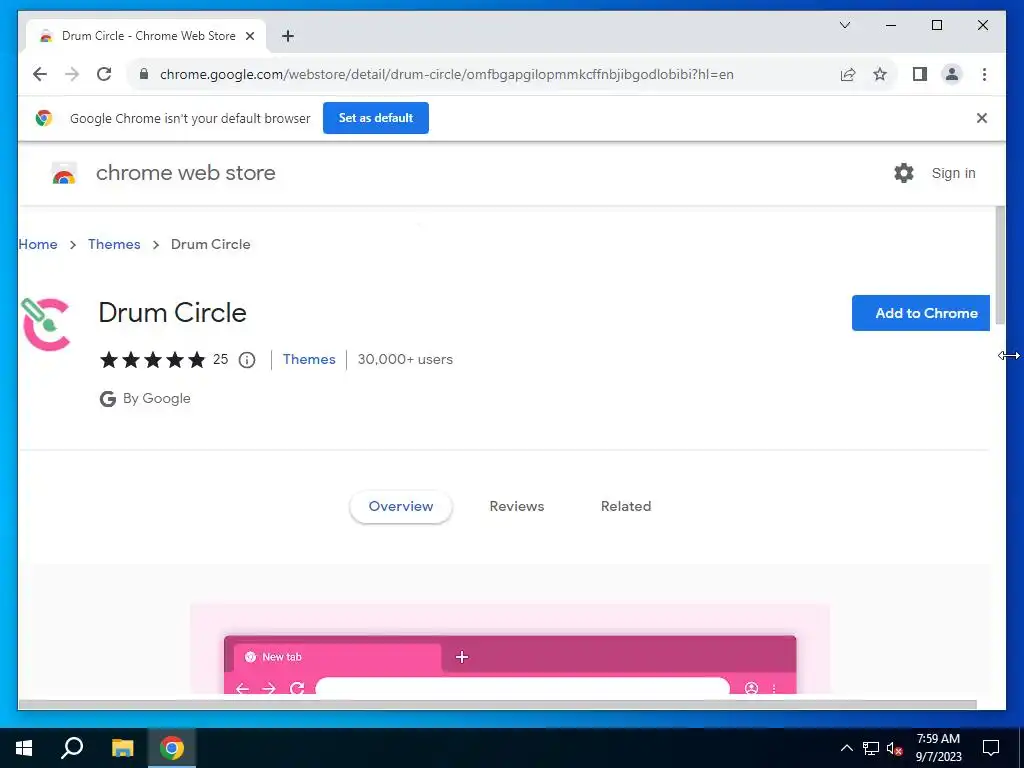Open the Chrome side panel
Viewport: 1024px width, 768px height.
pyautogui.click(x=920, y=74)
